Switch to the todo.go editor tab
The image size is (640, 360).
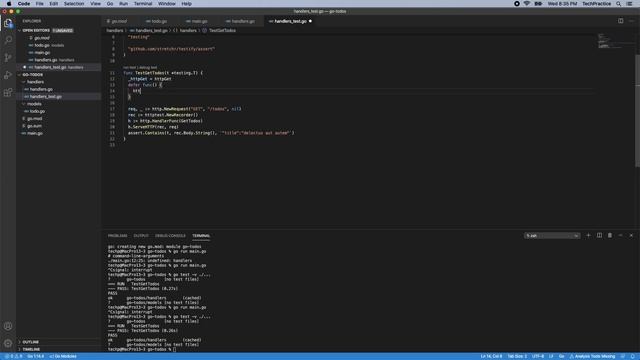(x=159, y=21)
